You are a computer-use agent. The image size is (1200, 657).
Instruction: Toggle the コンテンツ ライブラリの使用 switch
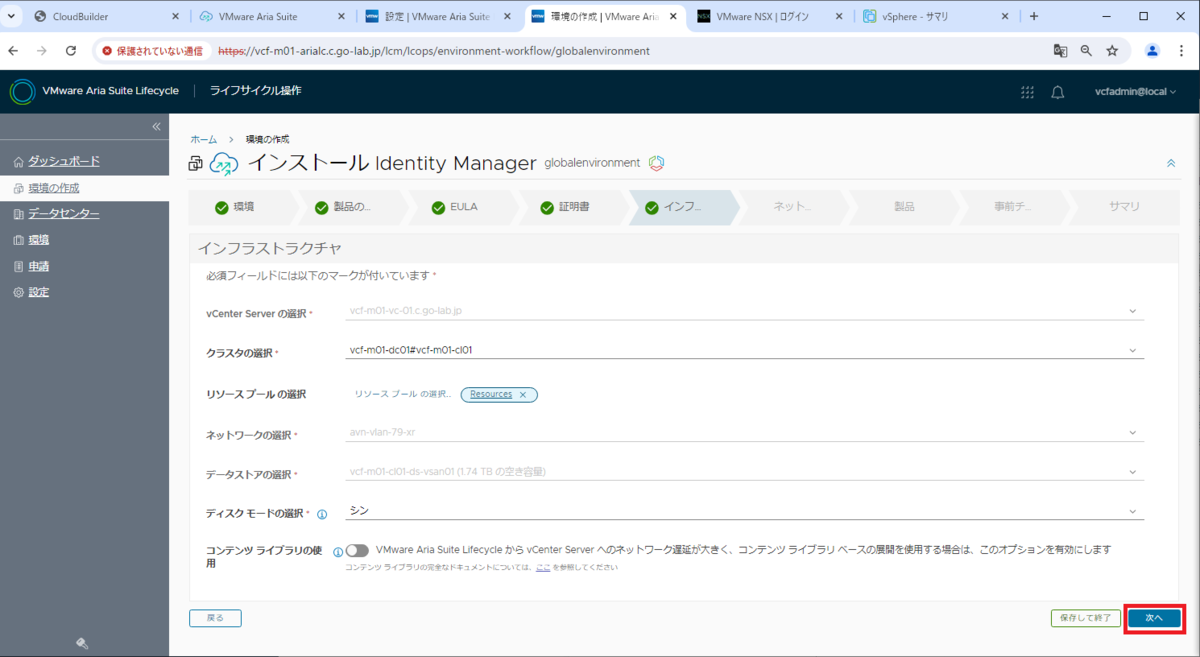point(357,550)
